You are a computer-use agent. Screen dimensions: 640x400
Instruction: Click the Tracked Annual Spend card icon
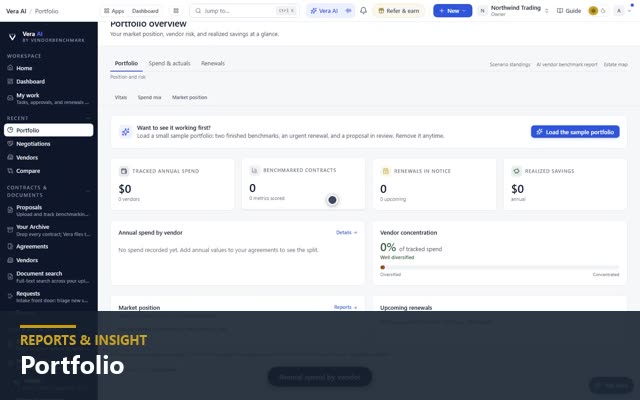[124, 171]
